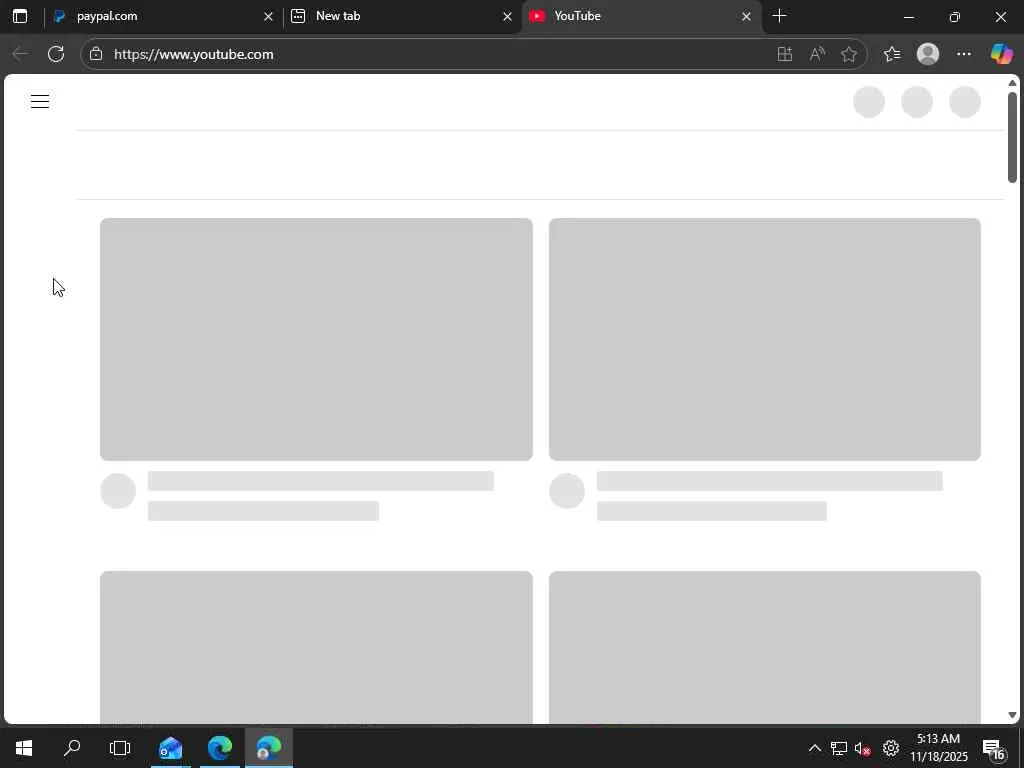Viewport: 1024px width, 768px height.
Task: Switch to the New tab tab
Action: [402, 16]
